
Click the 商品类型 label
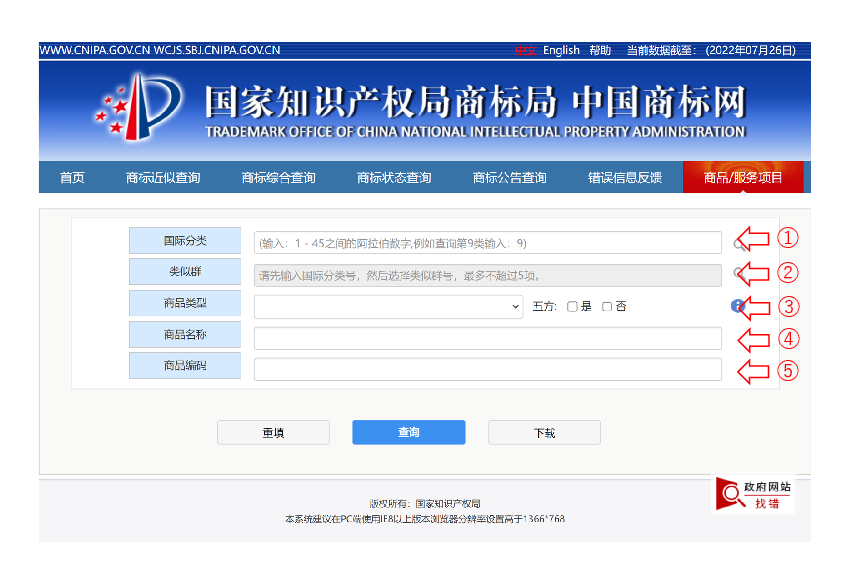pyautogui.click(x=185, y=303)
